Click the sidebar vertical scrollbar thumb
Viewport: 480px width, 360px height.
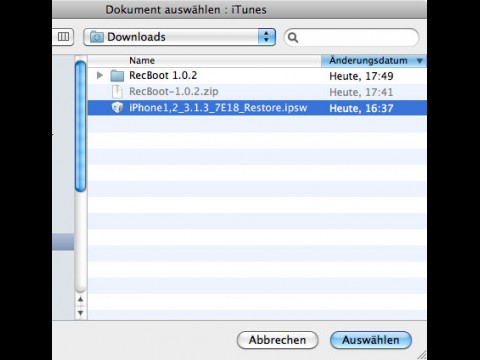(80, 126)
